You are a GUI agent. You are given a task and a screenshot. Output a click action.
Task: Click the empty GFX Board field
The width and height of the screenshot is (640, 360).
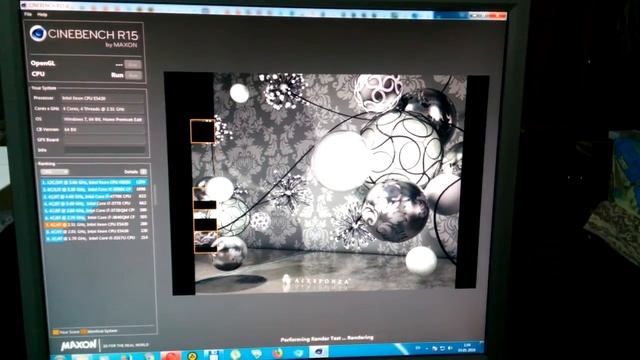[104, 140]
